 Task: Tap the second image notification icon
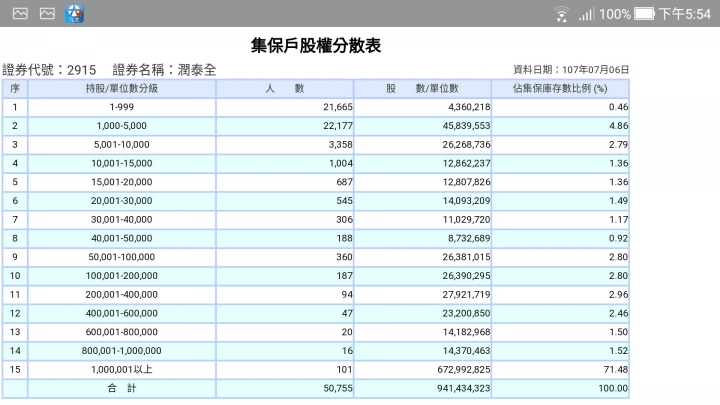tap(47, 14)
